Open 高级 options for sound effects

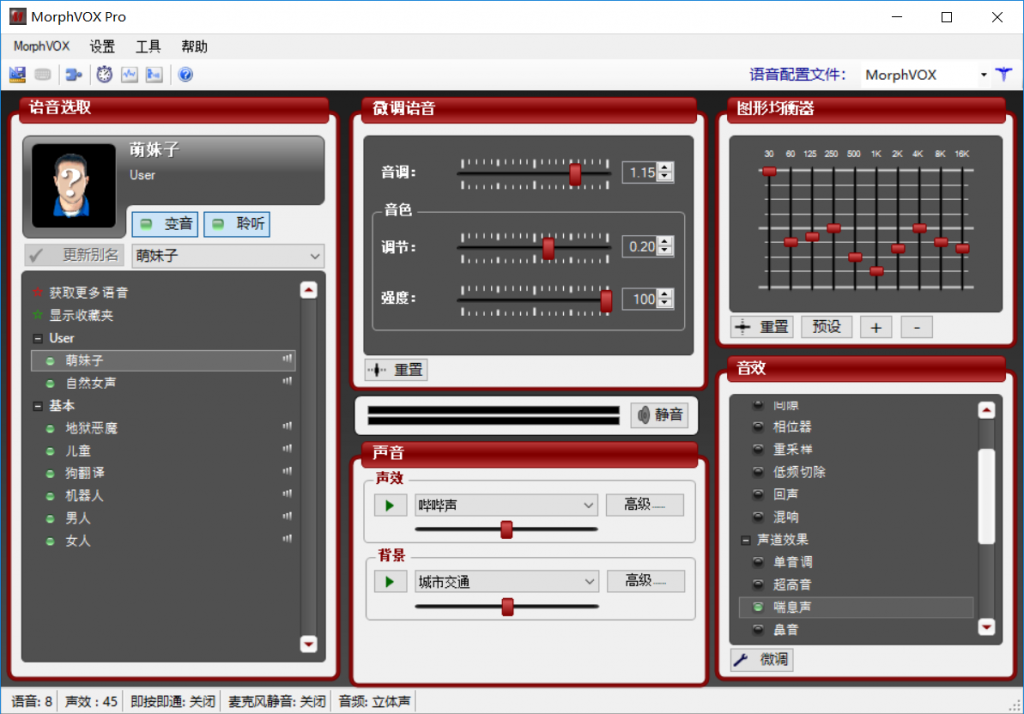pyautogui.click(x=645, y=504)
